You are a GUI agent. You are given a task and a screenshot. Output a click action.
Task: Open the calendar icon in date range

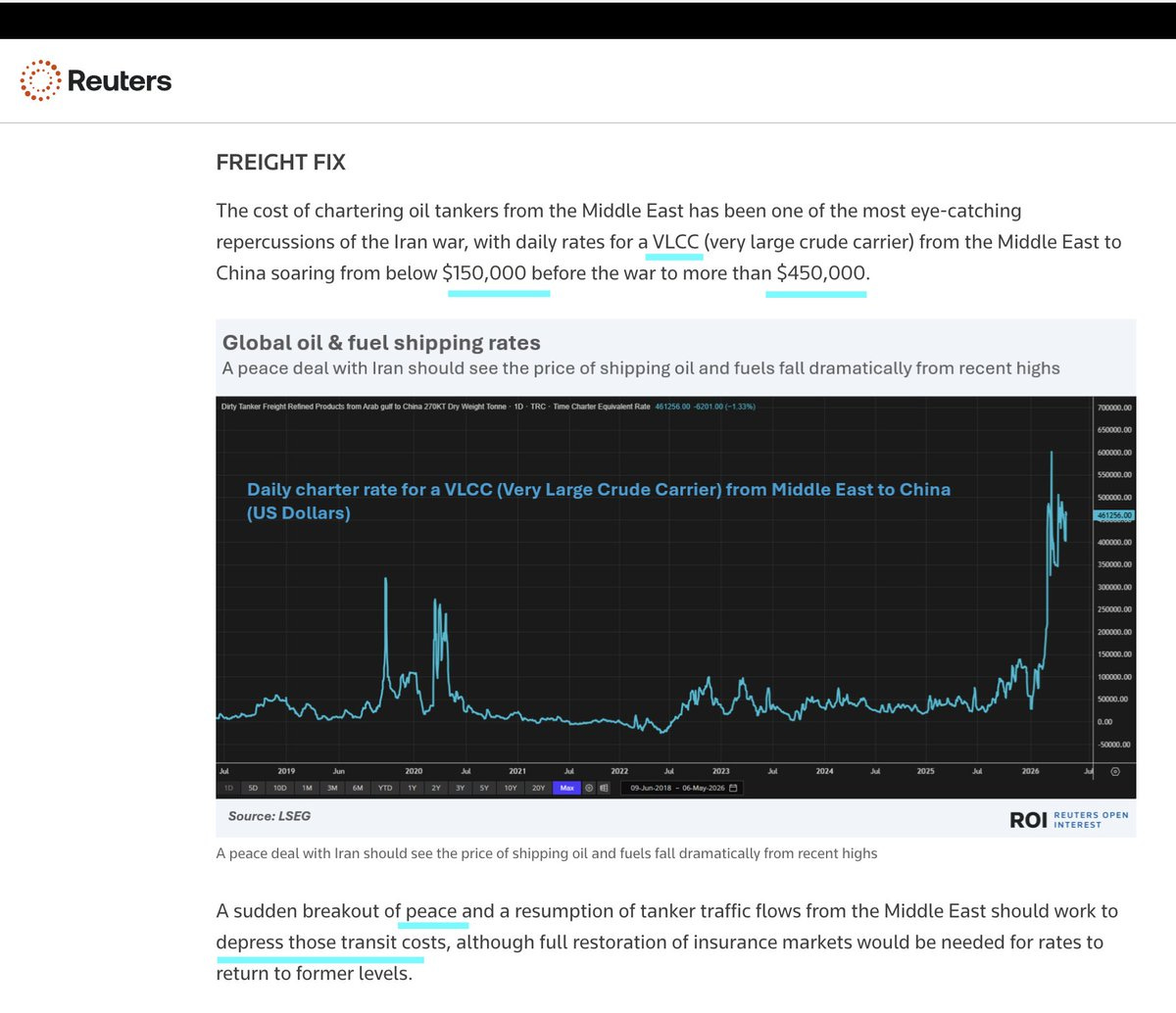[x=734, y=788]
